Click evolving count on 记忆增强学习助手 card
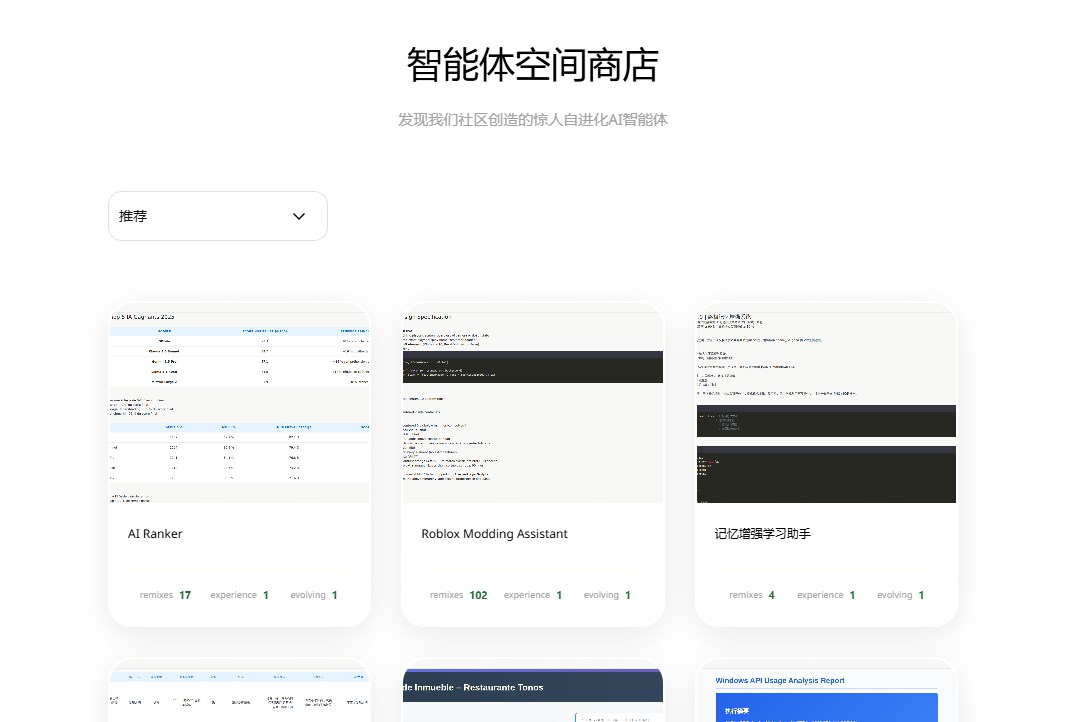This screenshot has width=1066, height=722. (x=900, y=595)
